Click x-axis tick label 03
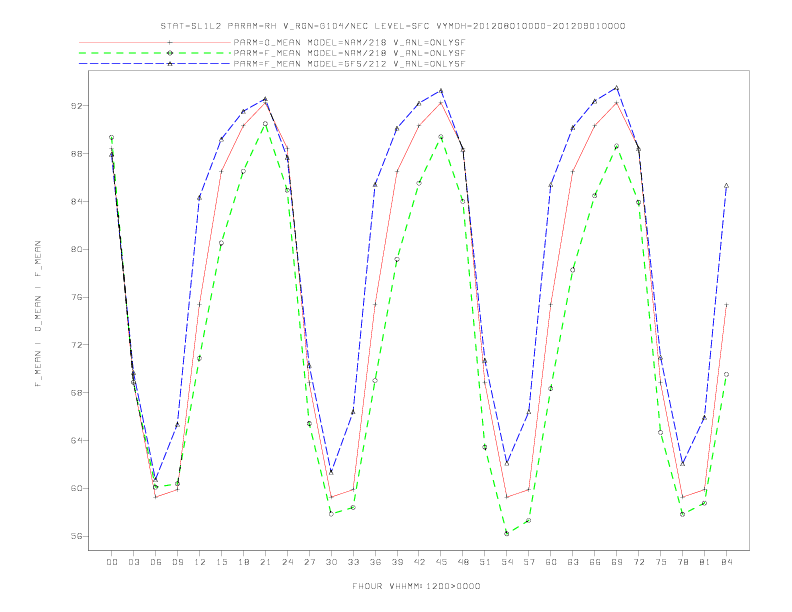This screenshot has width=792, height=612. click(134, 562)
